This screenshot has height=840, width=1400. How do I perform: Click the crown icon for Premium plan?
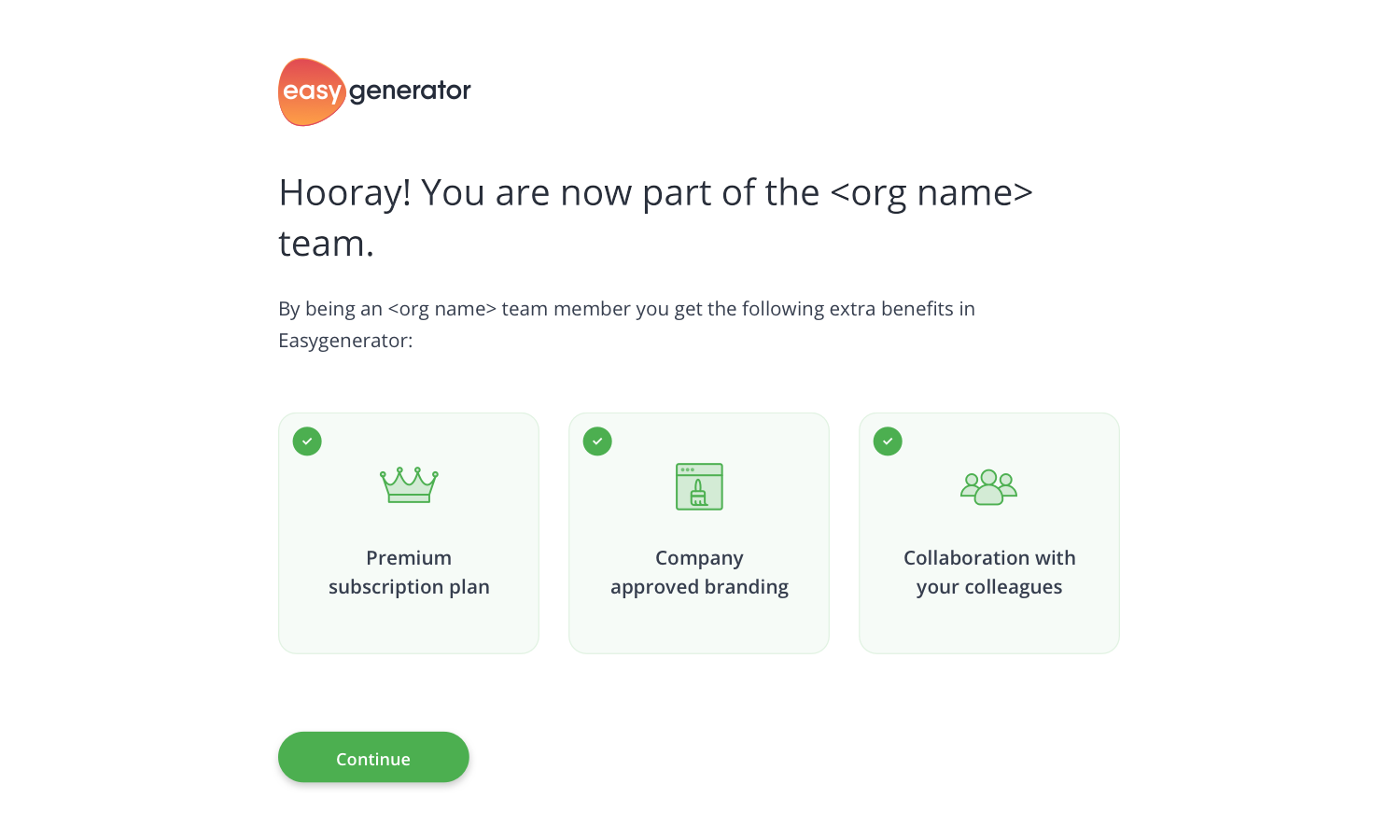click(409, 485)
